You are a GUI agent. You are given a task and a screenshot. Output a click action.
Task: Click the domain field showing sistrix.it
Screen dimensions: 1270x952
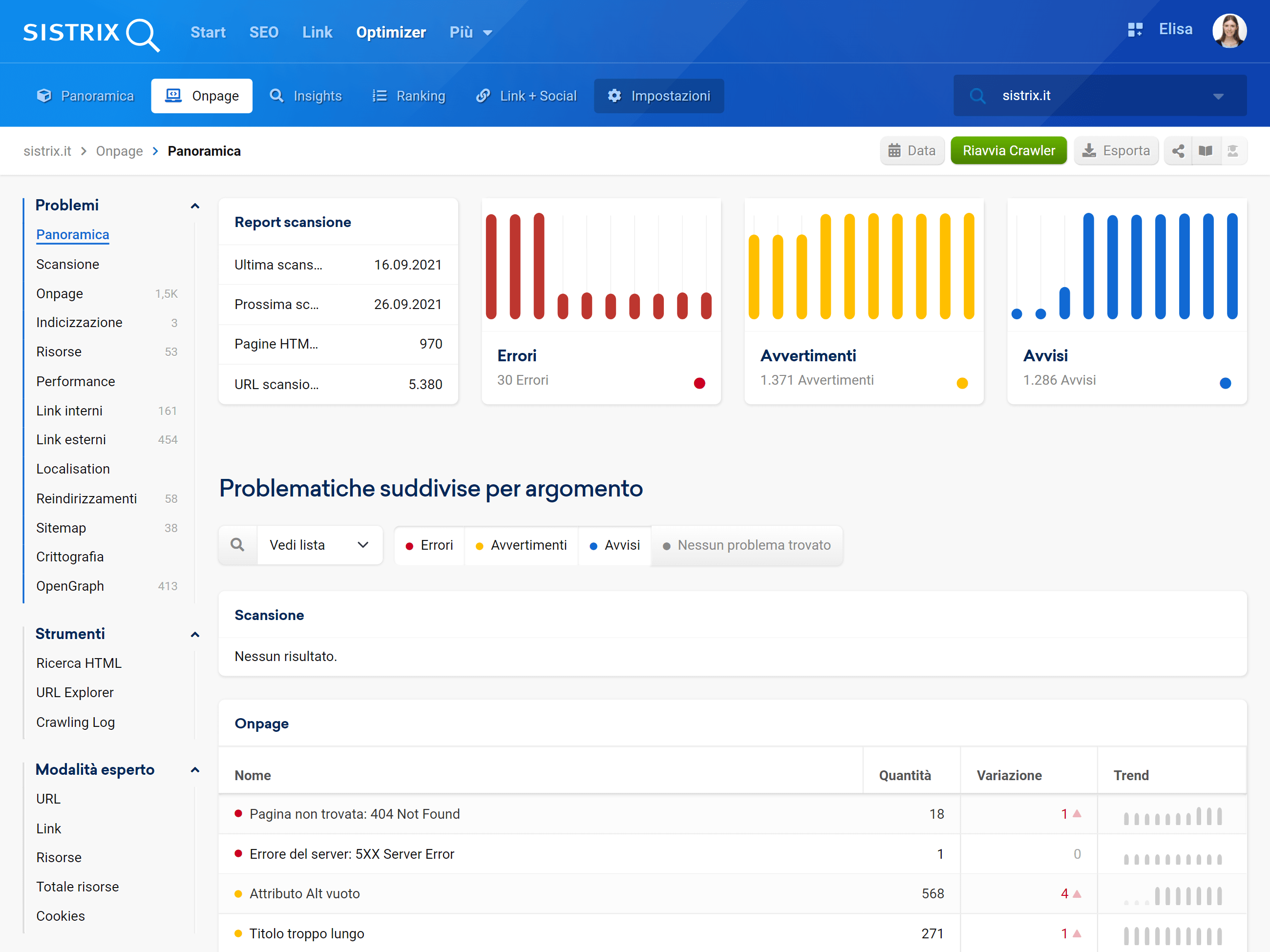point(1100,95)
